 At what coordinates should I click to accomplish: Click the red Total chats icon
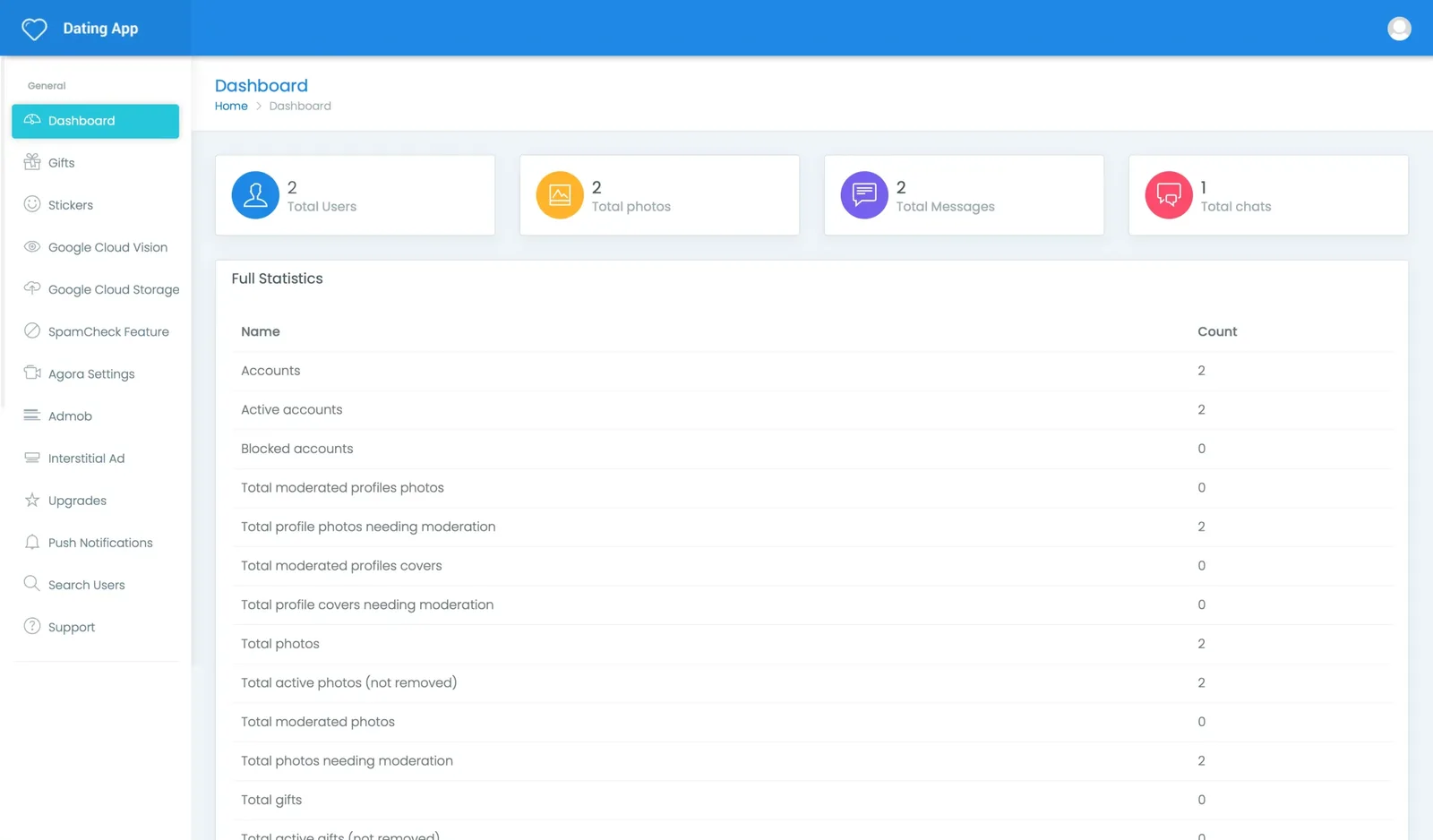coord(1169,195)
